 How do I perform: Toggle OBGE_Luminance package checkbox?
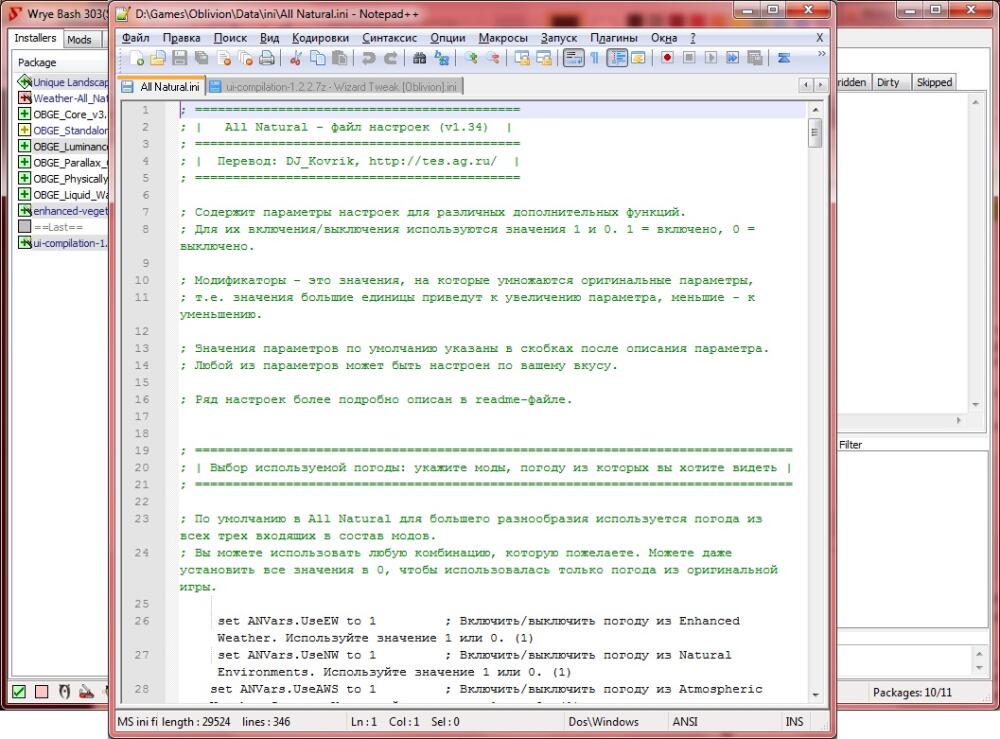[24, 146]
